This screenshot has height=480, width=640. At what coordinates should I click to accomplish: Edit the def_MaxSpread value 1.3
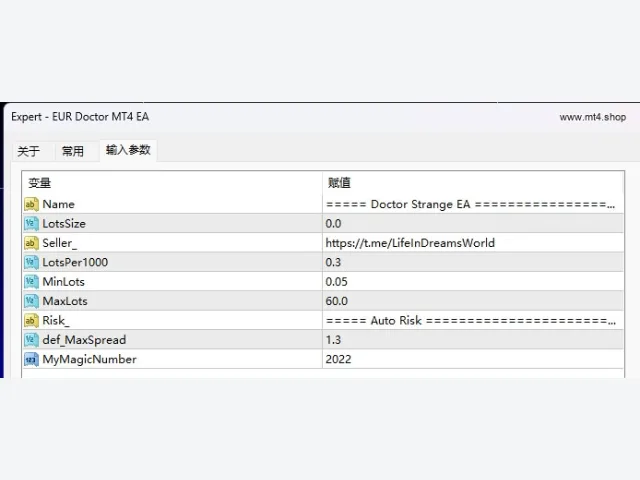473,340
